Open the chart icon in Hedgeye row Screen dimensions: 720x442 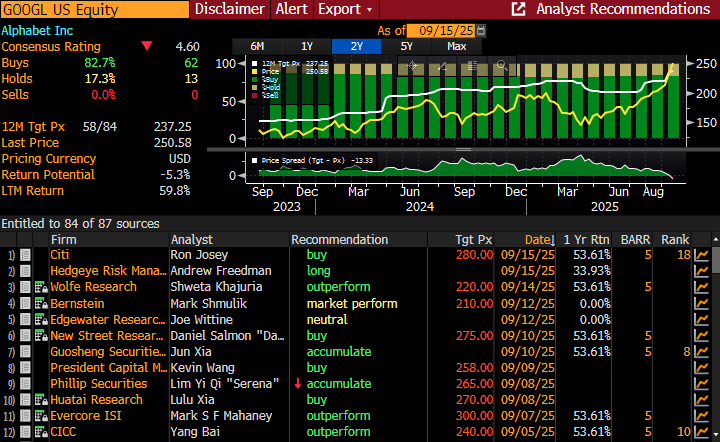coord(701,271)
